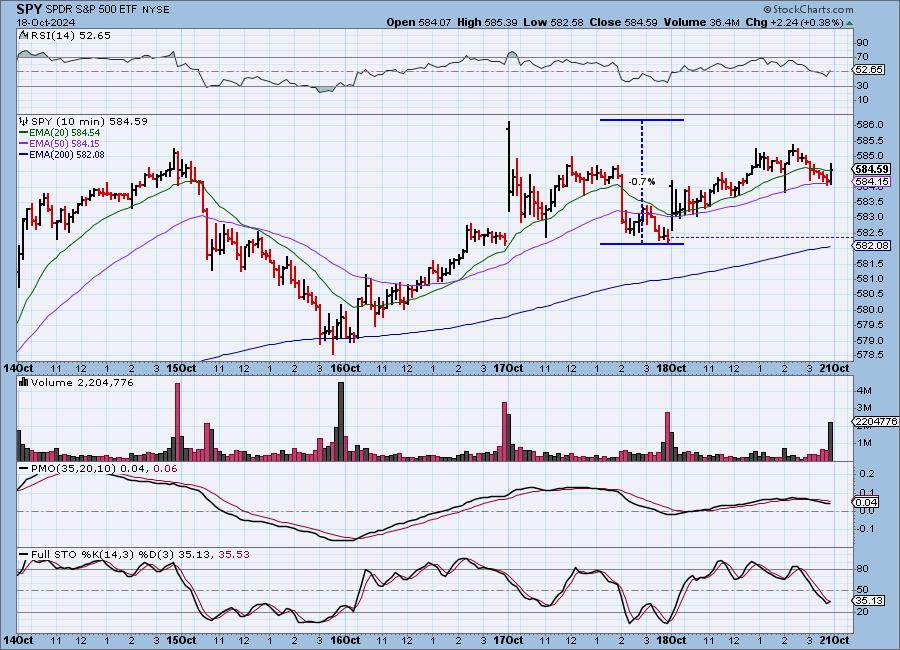Click the boxed 584.59 price axis label
This screenshot has height=650, width=900.
click(x=871, y=169)
